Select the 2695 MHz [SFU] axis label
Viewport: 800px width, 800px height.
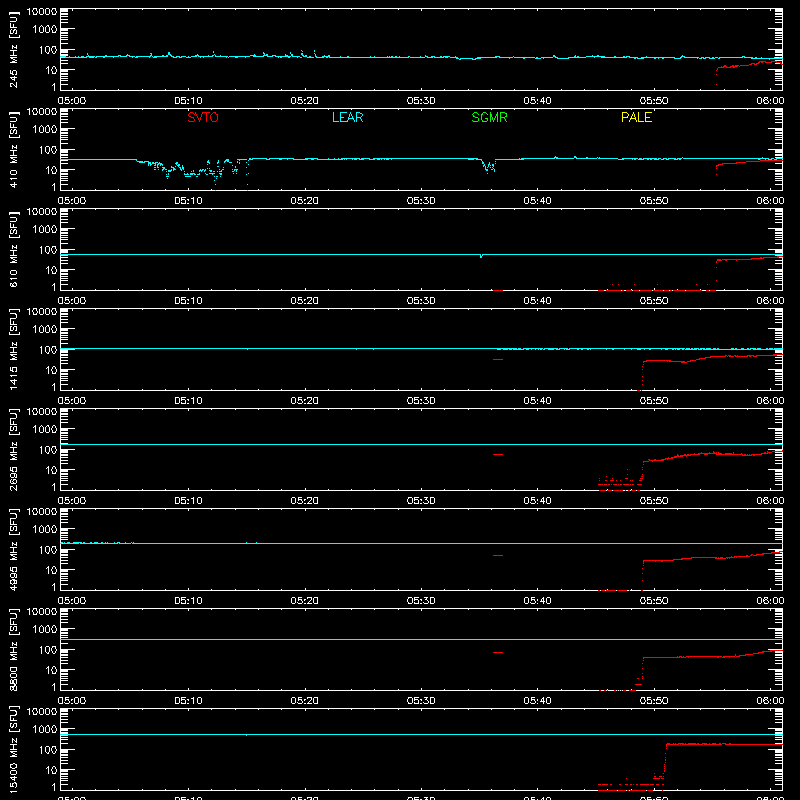[14, 449]
